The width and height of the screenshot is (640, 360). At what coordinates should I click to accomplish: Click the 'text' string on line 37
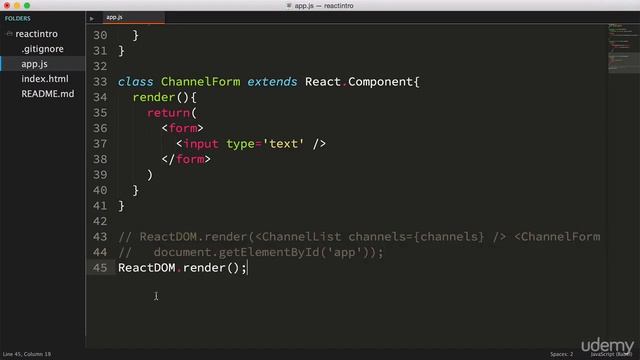point(283,144)
